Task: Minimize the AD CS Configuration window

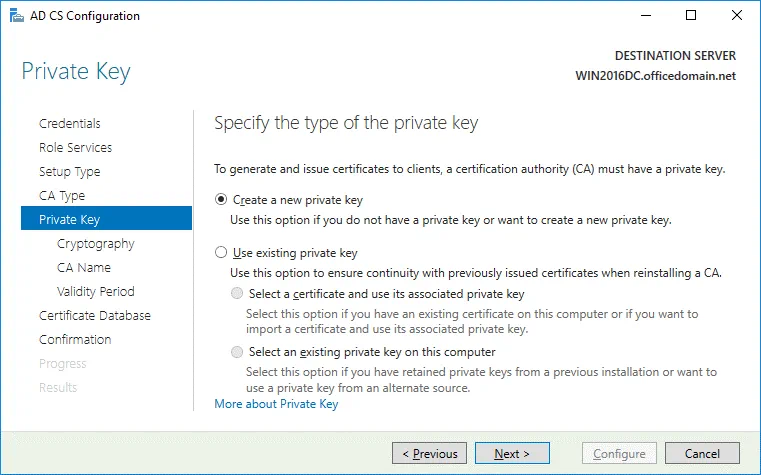Action: pos(646,16)
